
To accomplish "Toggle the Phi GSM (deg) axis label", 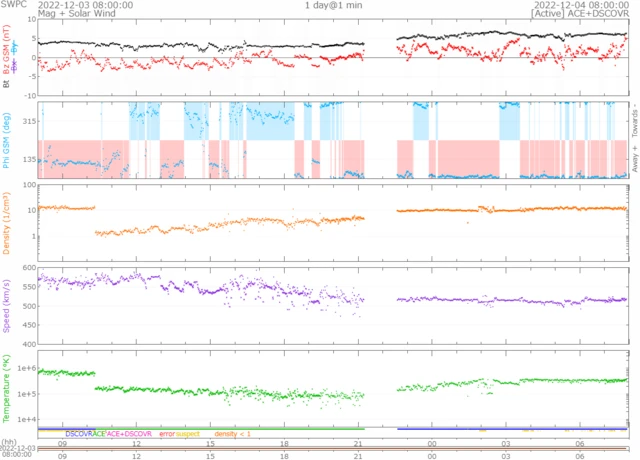I will [x=7, y=141].
